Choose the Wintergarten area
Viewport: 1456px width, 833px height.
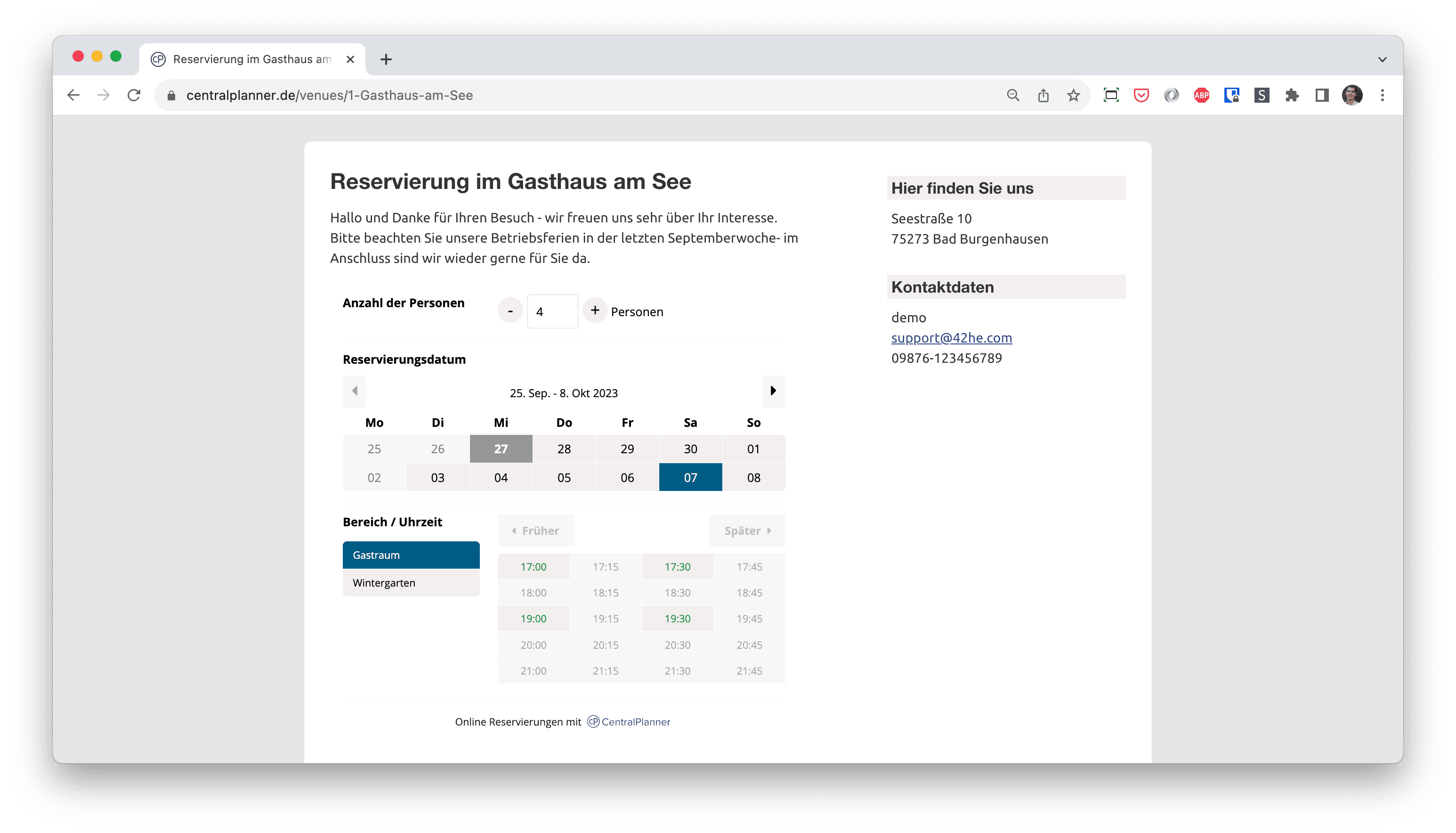click(411, 583)
